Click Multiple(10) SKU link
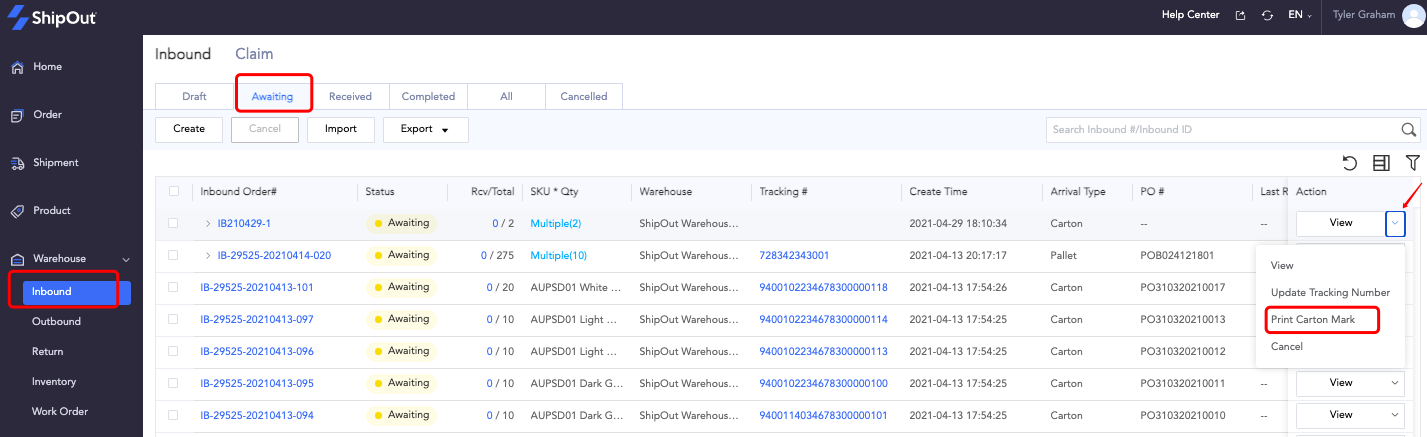Screen dimensions: 1427x437 (559, 255)
